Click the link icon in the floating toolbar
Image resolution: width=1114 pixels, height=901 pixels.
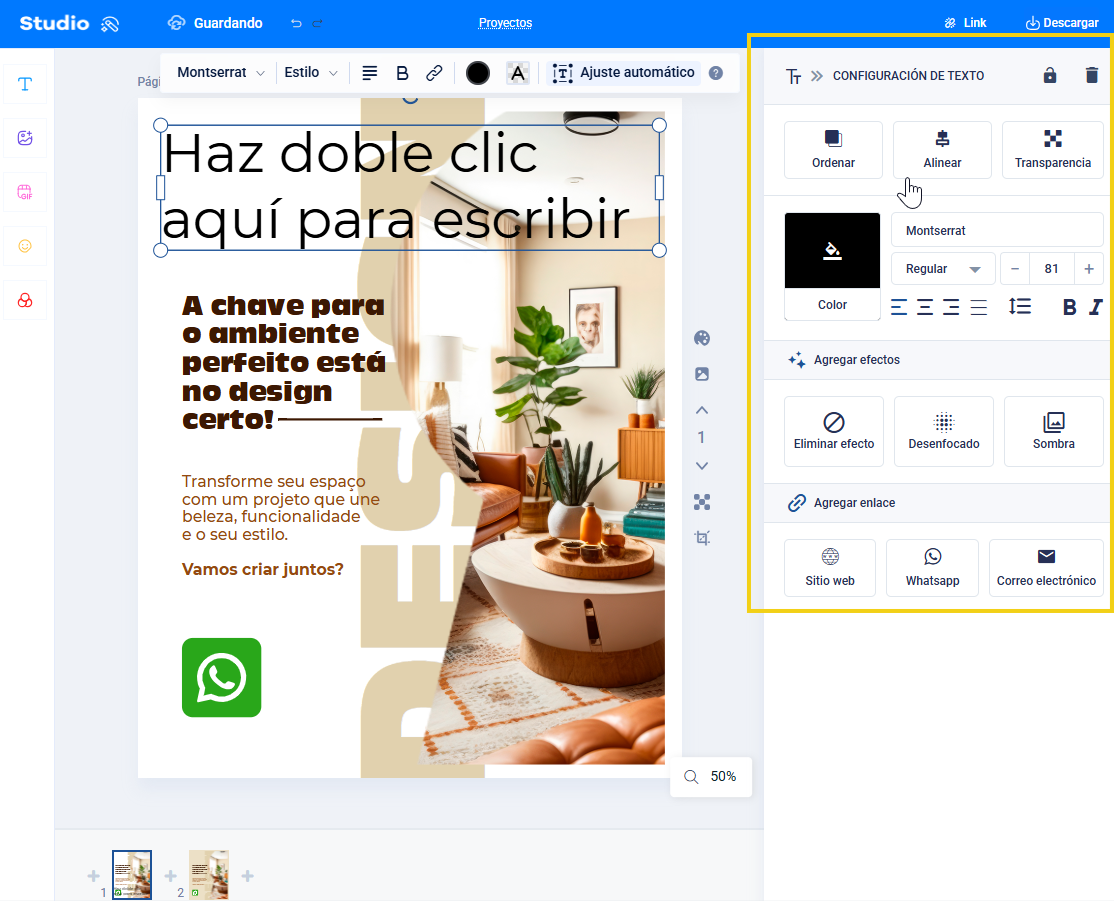434,72
